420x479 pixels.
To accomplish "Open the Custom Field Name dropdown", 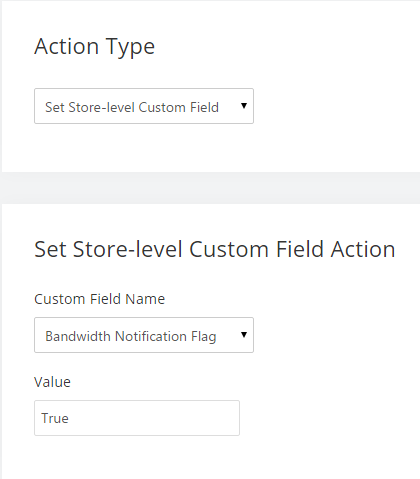I will [x=144, y=335].
